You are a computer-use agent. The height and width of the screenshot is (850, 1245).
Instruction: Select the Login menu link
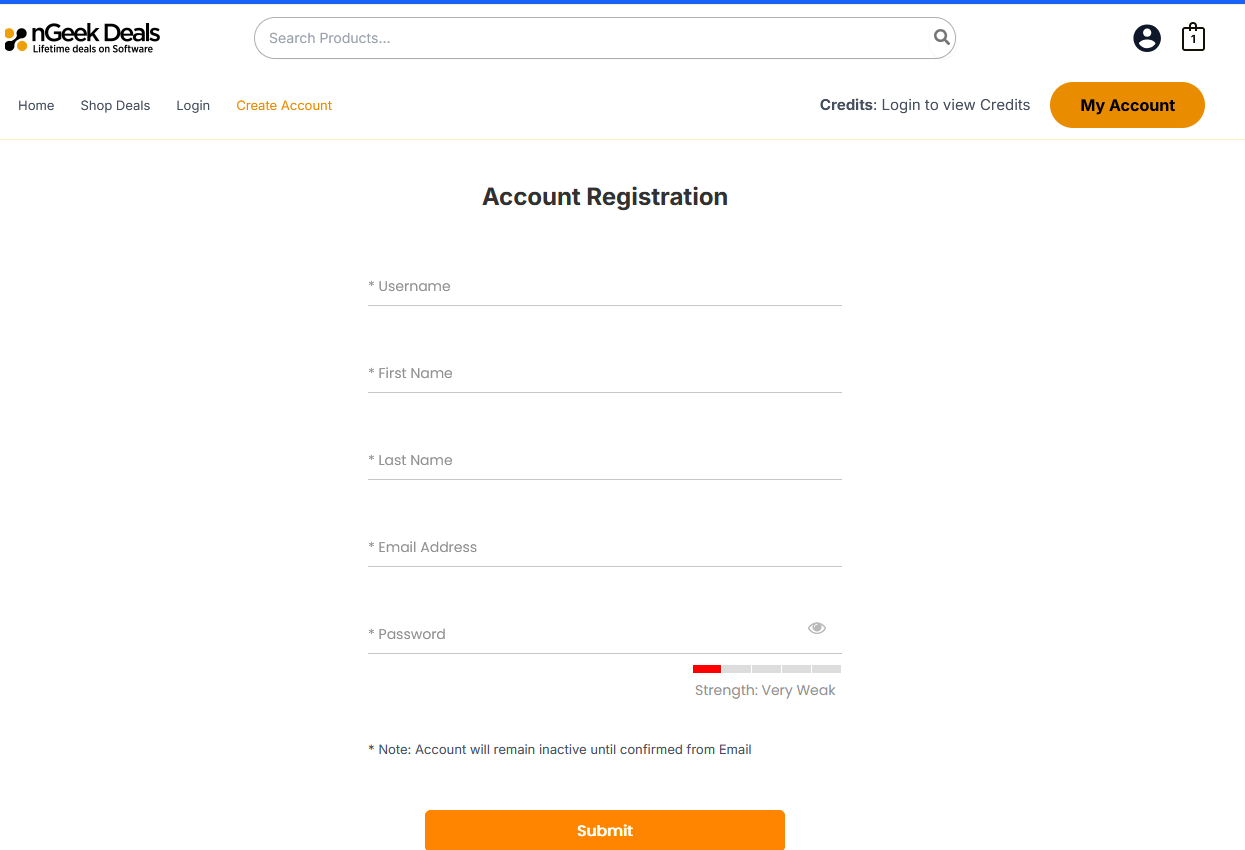[x=193, y=105]
